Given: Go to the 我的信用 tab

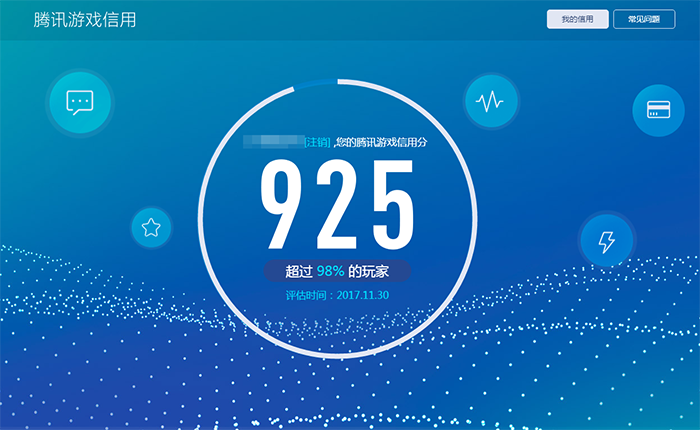Looking at the screenshot, I should [578, 19].
